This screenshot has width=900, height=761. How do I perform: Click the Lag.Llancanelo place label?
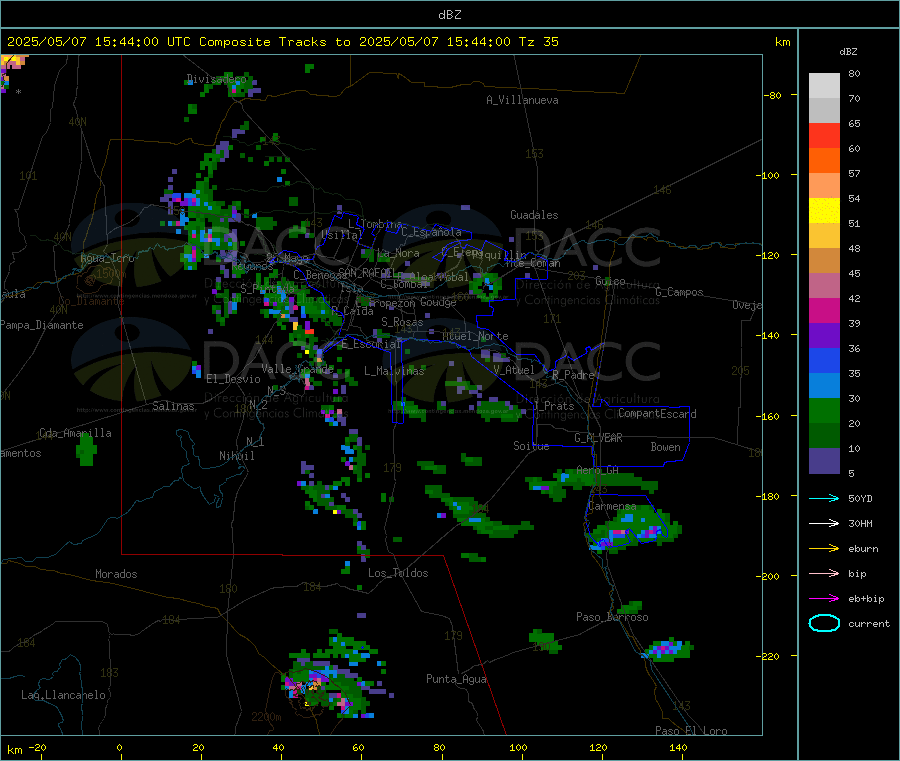(x=63, y=695)
